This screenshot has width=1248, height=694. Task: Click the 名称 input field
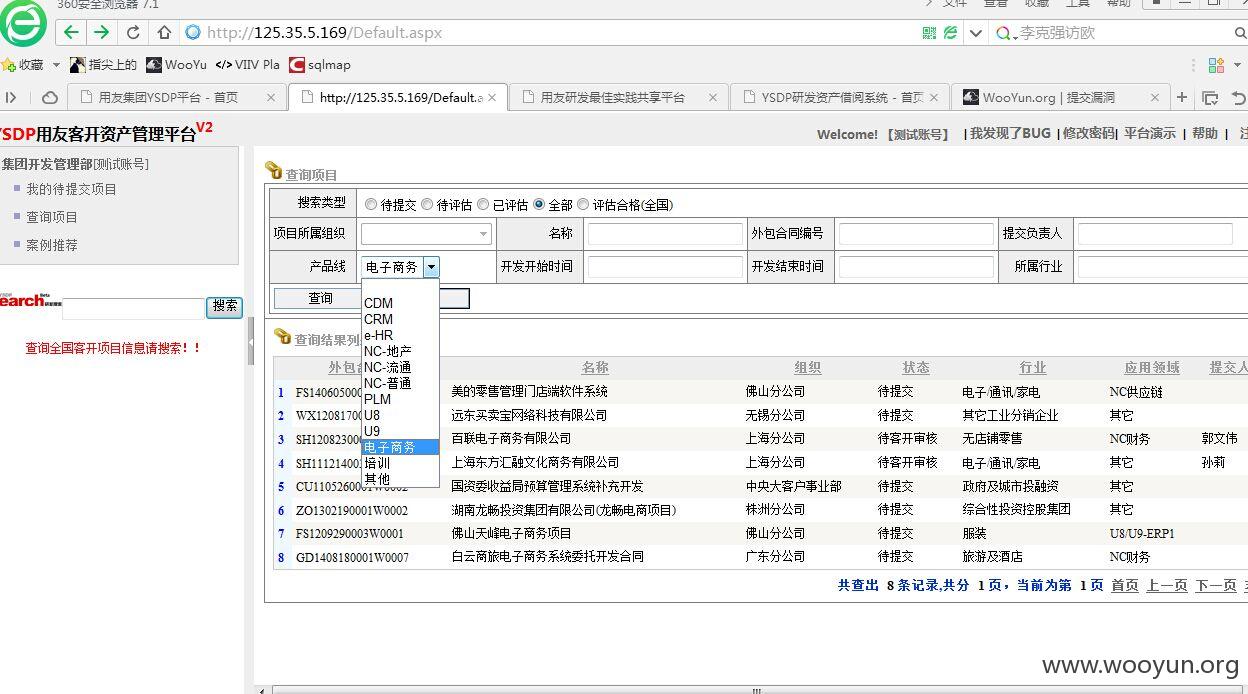pos(665,234)
